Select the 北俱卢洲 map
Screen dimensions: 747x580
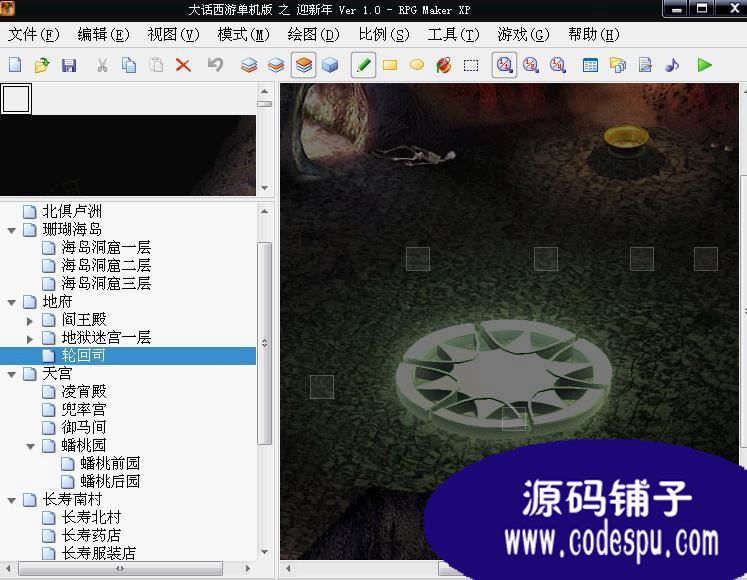71,211
